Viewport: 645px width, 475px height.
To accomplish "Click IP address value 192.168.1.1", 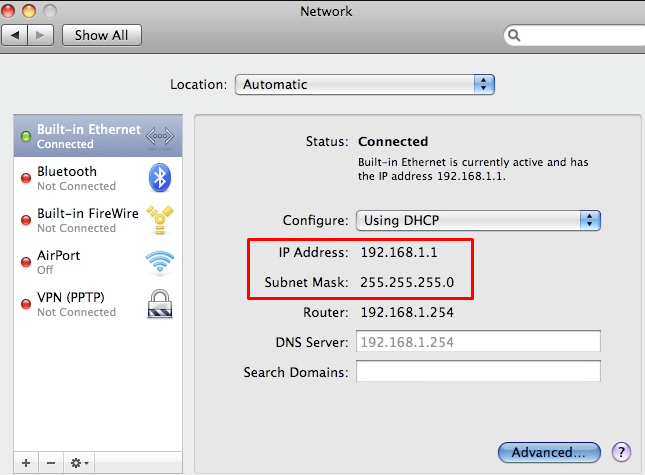I will pyautogui.click(x=399, y=252).
